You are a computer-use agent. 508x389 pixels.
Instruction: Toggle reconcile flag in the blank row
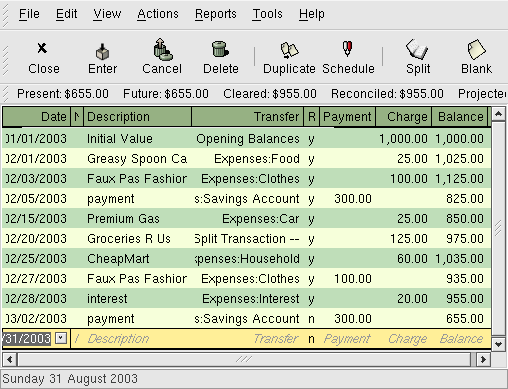click(311, 339)
